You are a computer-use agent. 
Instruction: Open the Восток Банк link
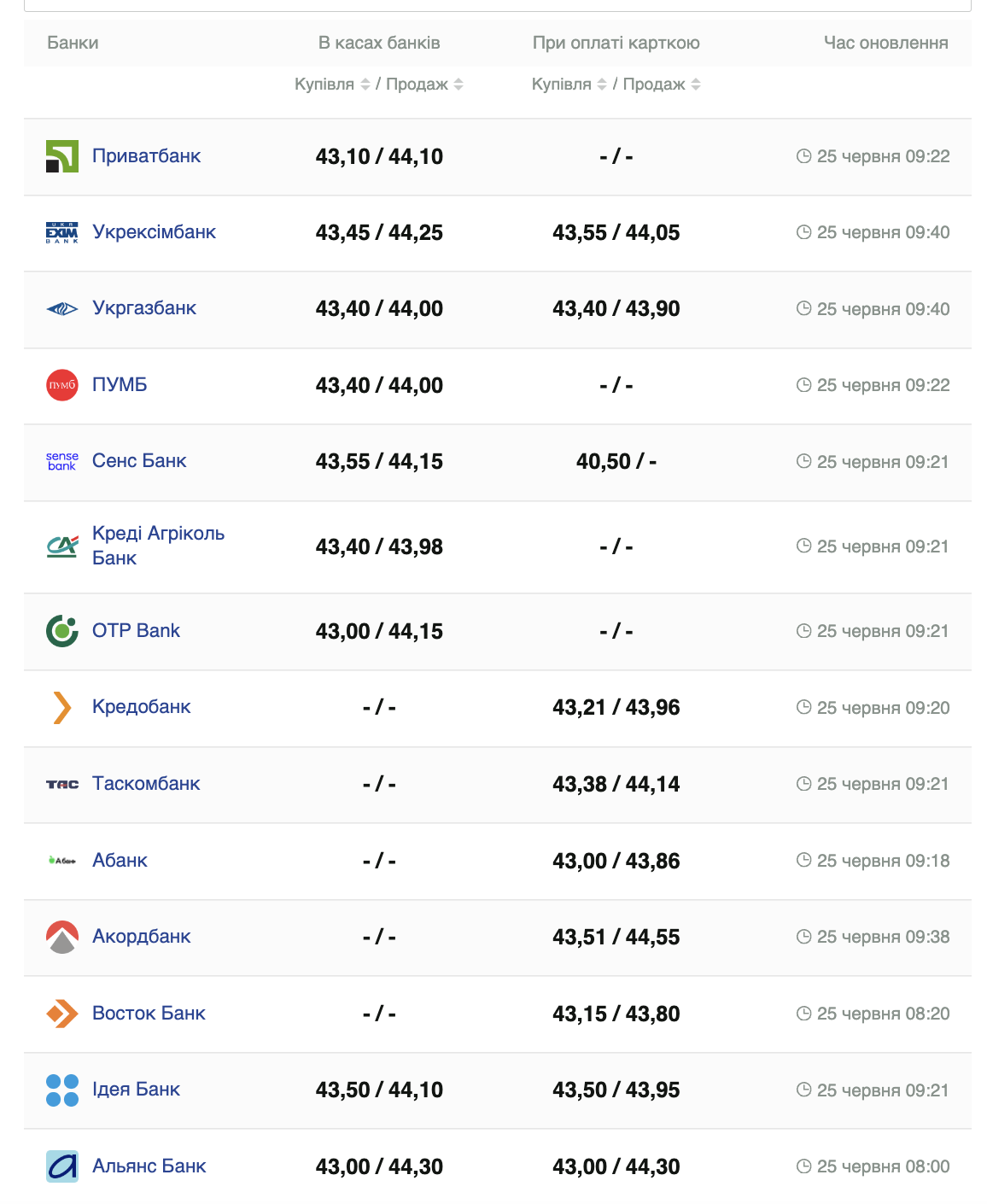coord(149,1014)
